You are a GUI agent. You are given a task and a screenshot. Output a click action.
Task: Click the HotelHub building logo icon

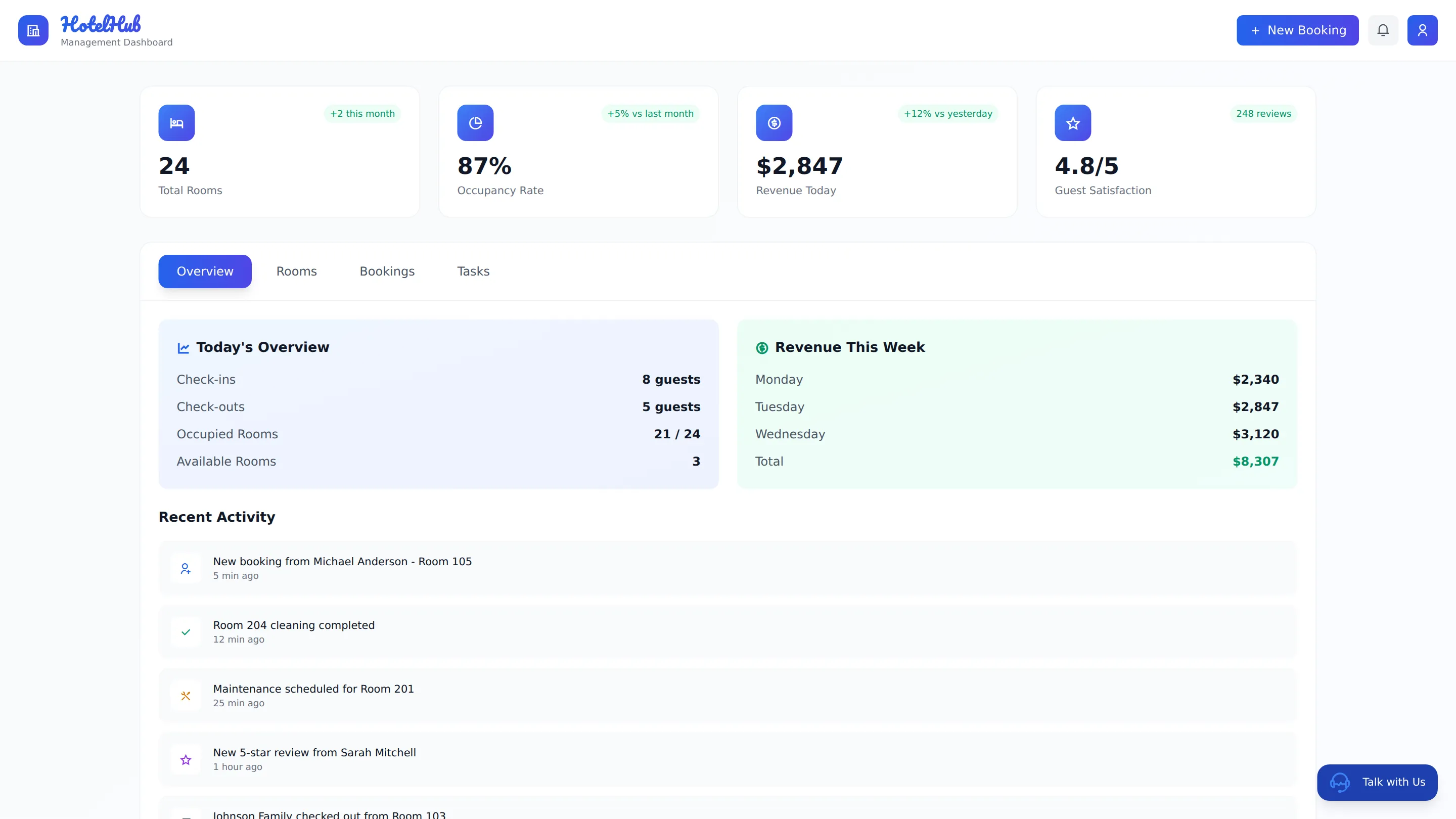click(x=33, y=30)
